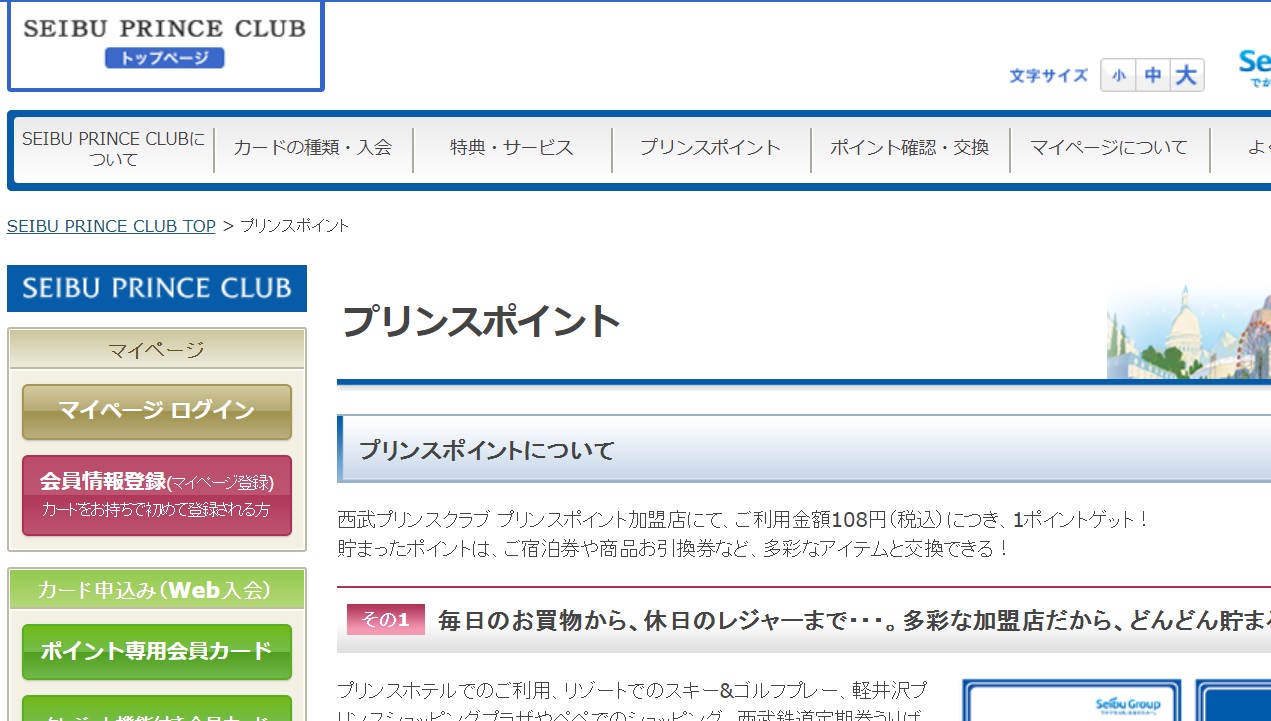Click the SEIBU PRINCE CLUB top page logo
Viewport: 1271px width, 721px height.
click(x=166, y=45)
